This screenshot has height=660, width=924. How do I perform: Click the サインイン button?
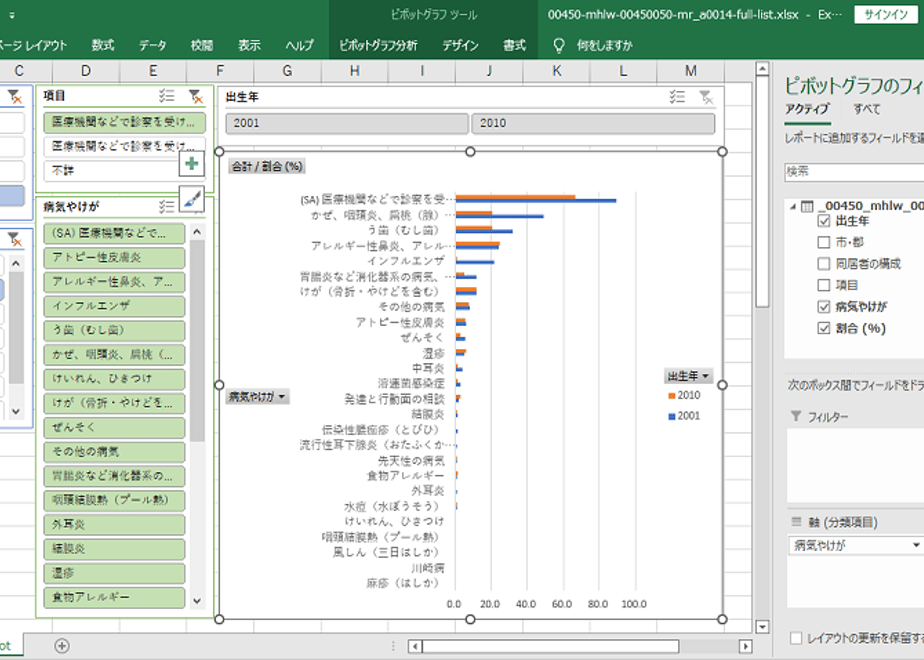point(886,15)
